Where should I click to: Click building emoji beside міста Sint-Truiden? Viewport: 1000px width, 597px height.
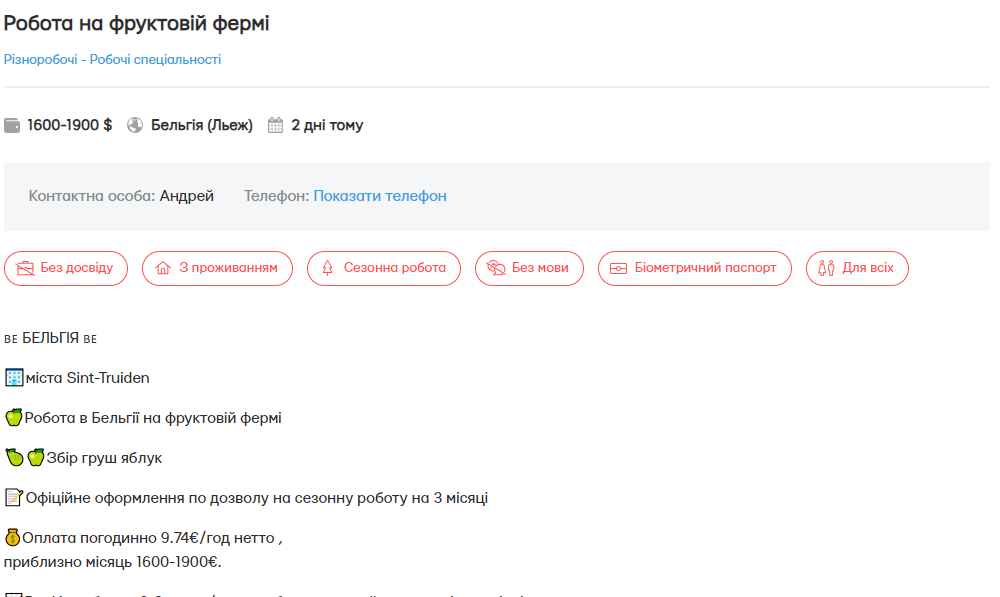tap(14, 378)
